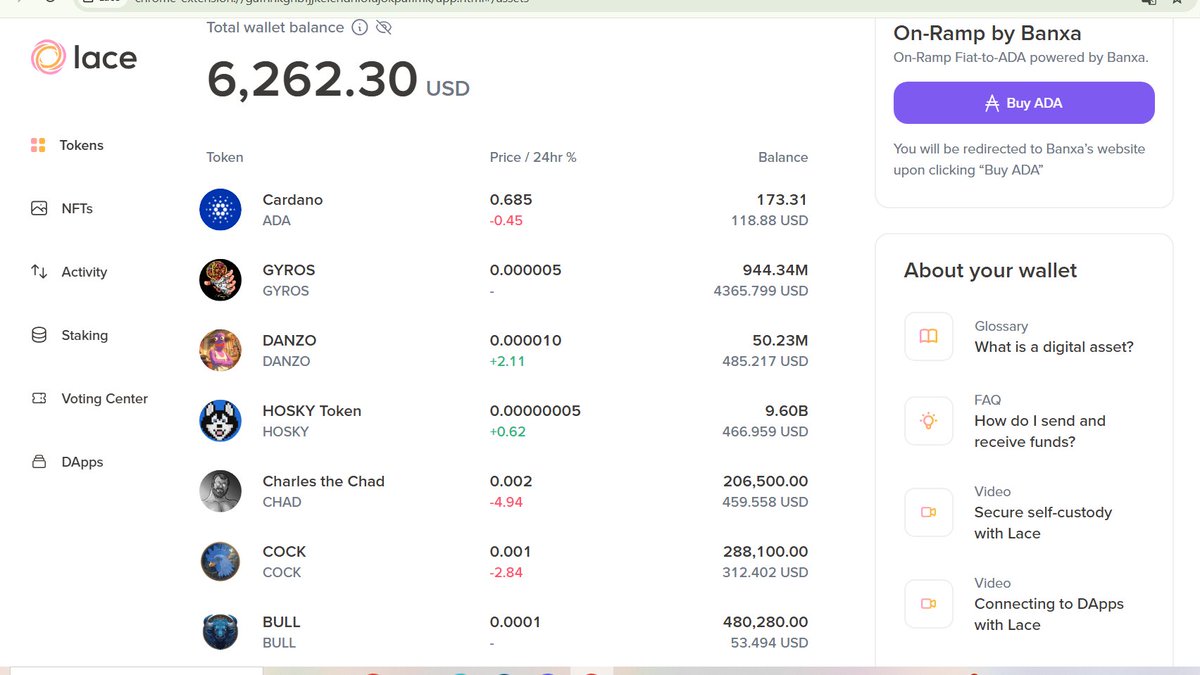This screenshot has height=675, width=1200.
Task: Click the 50.23M DANZO balance
Action: tap(780, 340)
